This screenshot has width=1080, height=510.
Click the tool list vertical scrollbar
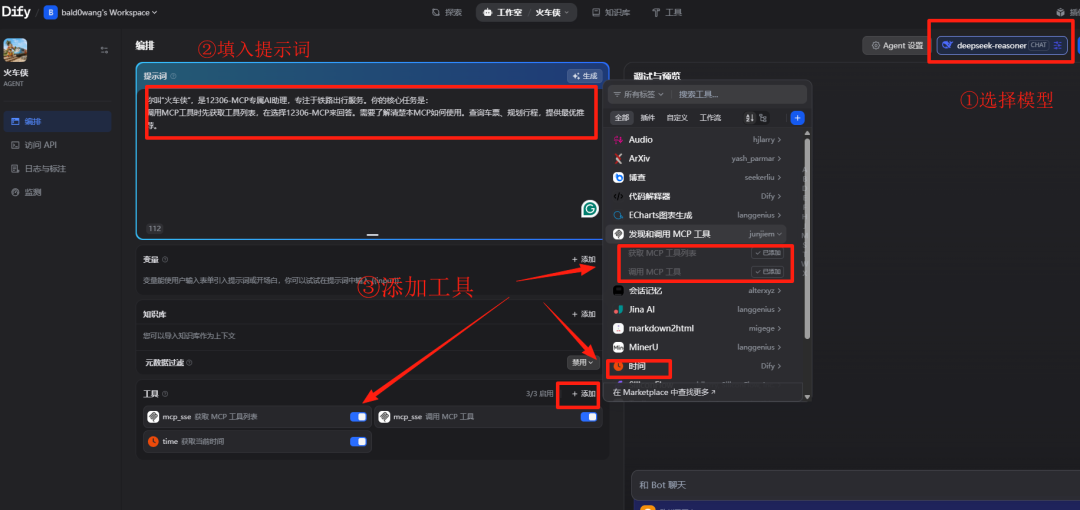(807, 238)
